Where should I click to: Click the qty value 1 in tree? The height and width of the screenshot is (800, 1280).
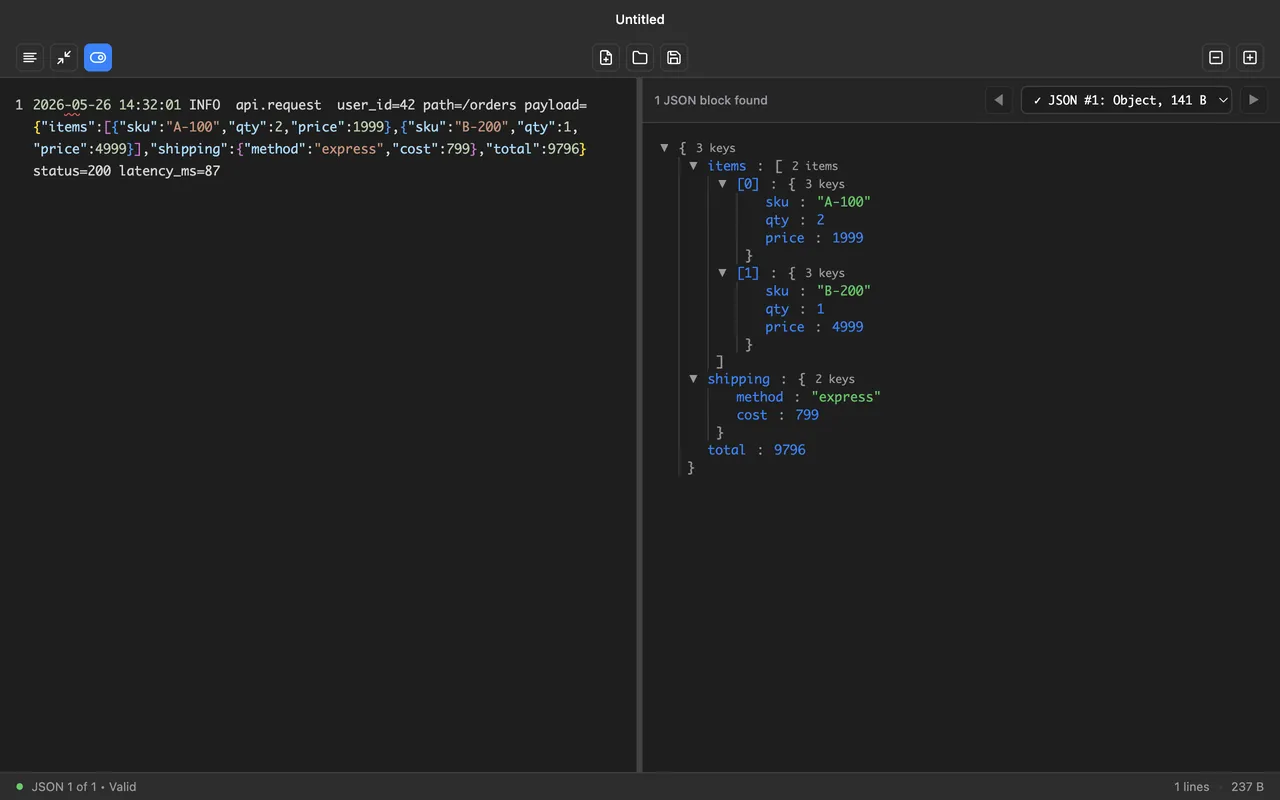pos(821,309)
